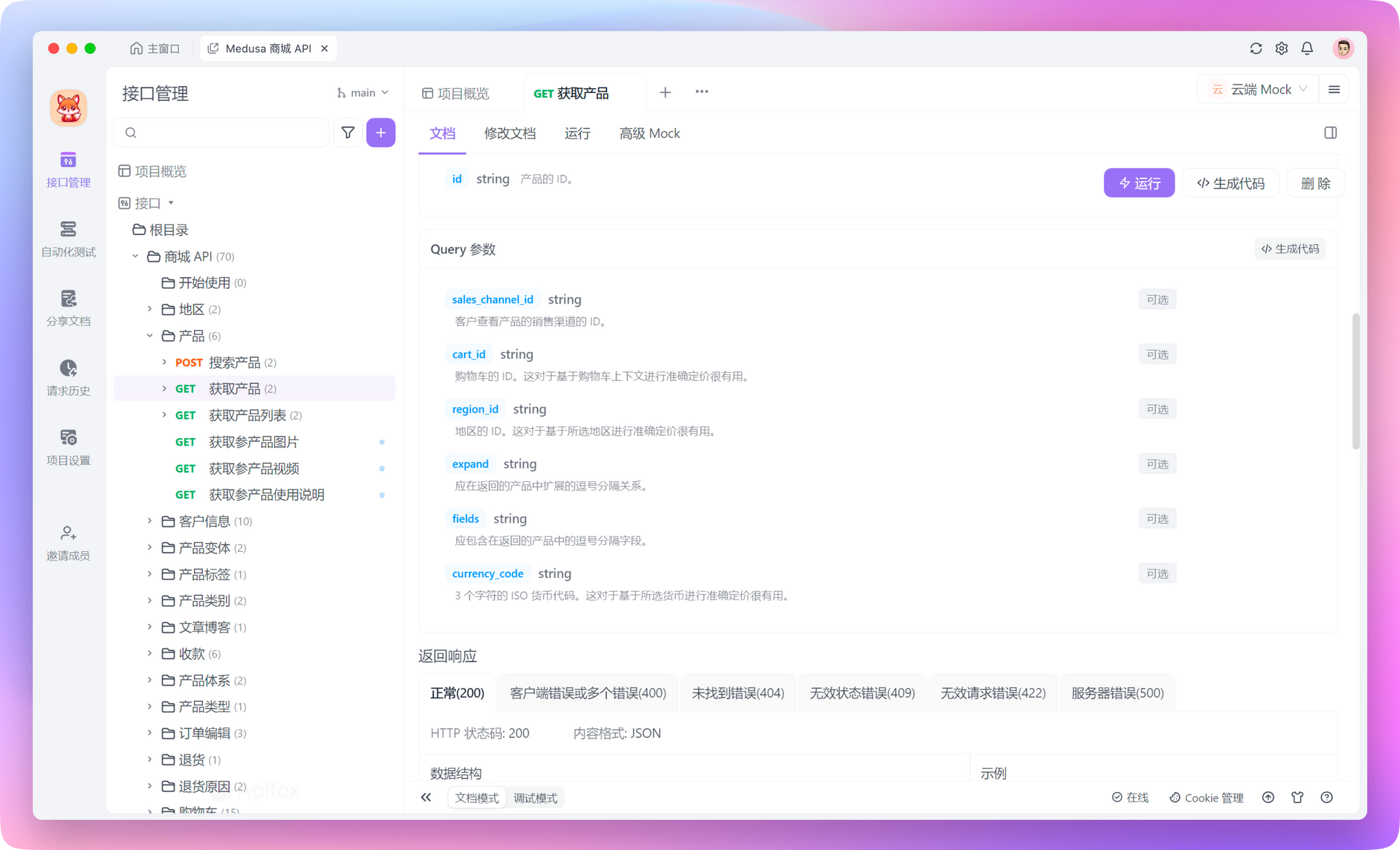This screenshot has width=1400, height=850.
Task: Click the 请求历史 sidebar icon
Action: click(68, 370)
